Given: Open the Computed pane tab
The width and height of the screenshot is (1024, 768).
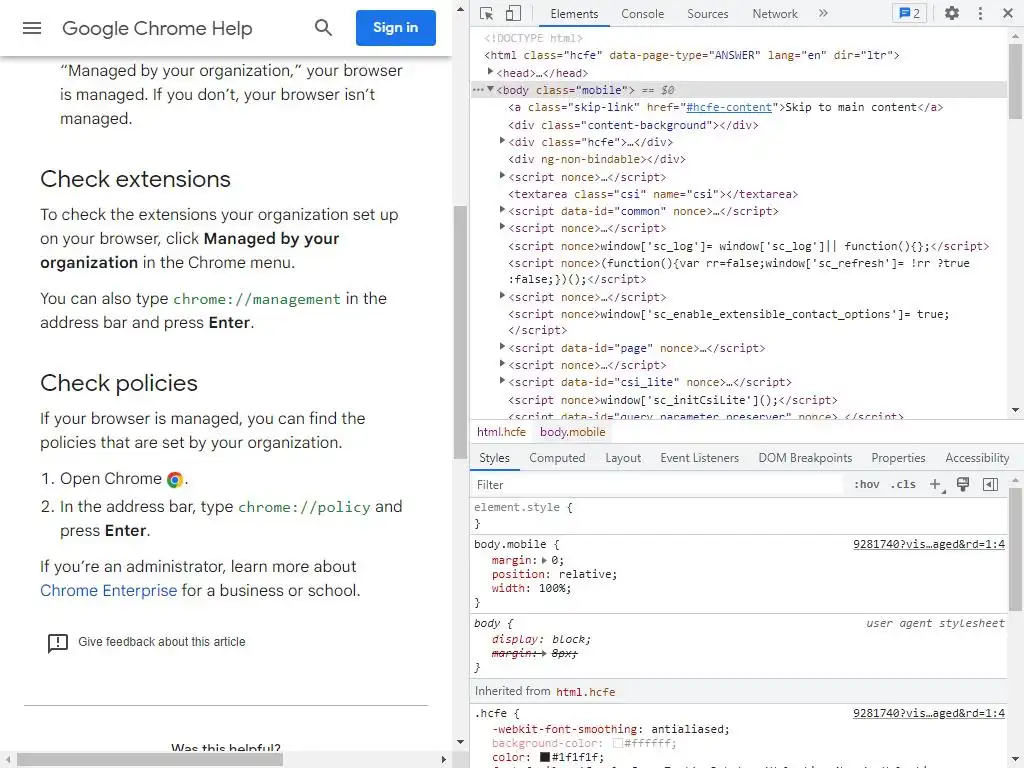Looking at the screenshot, I should [x=557, y=458].
